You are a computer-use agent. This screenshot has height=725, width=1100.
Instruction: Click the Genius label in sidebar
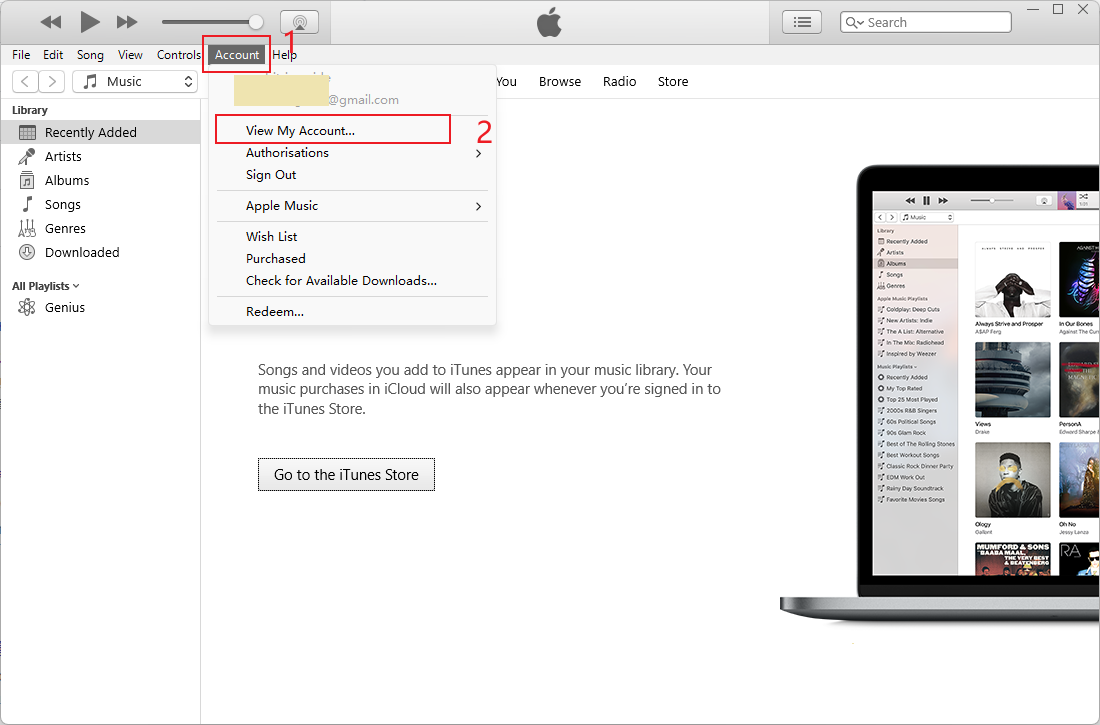point(65,307)
